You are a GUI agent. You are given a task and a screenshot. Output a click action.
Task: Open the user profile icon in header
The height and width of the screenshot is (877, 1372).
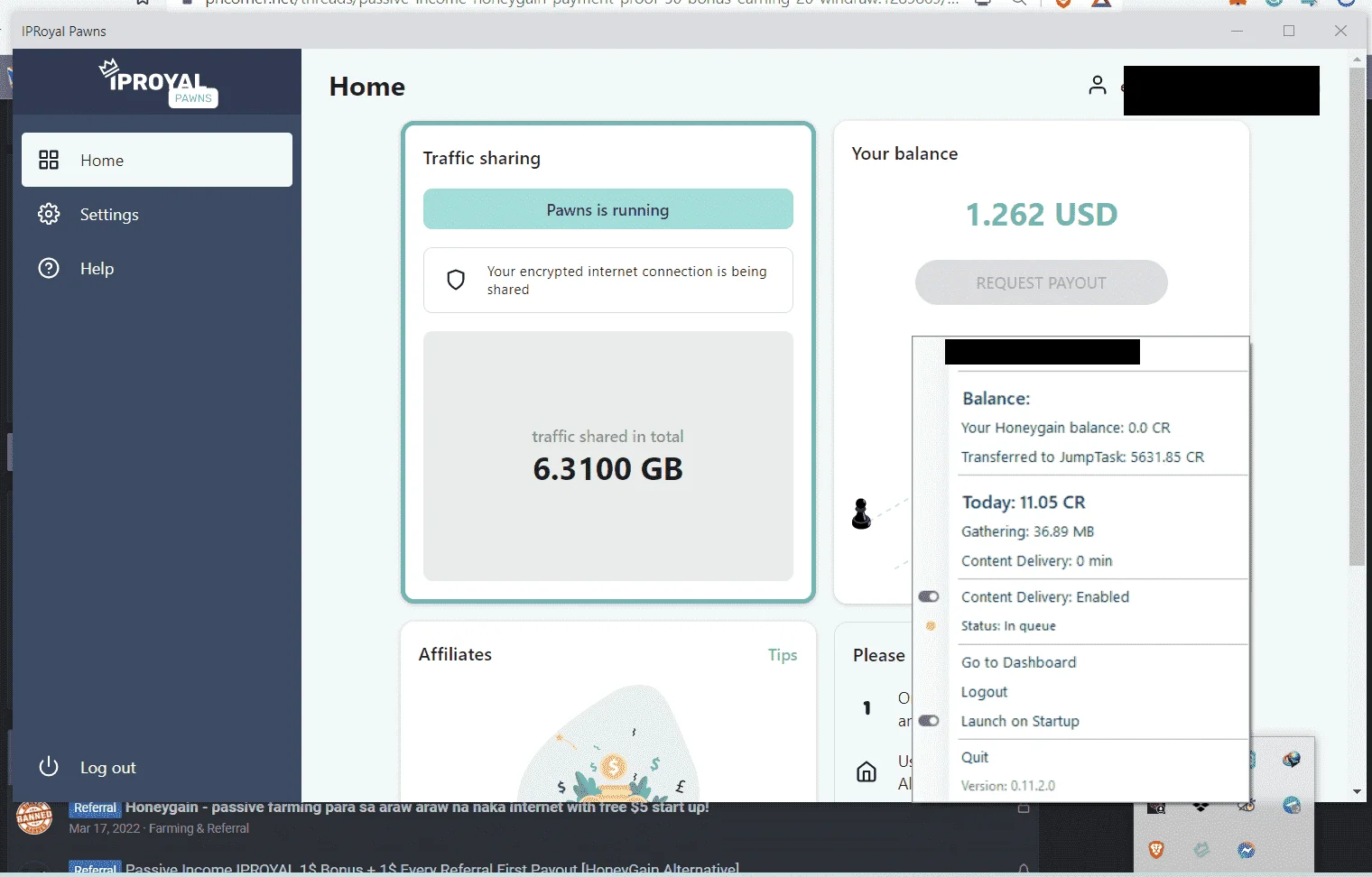tap(1098, 86)
